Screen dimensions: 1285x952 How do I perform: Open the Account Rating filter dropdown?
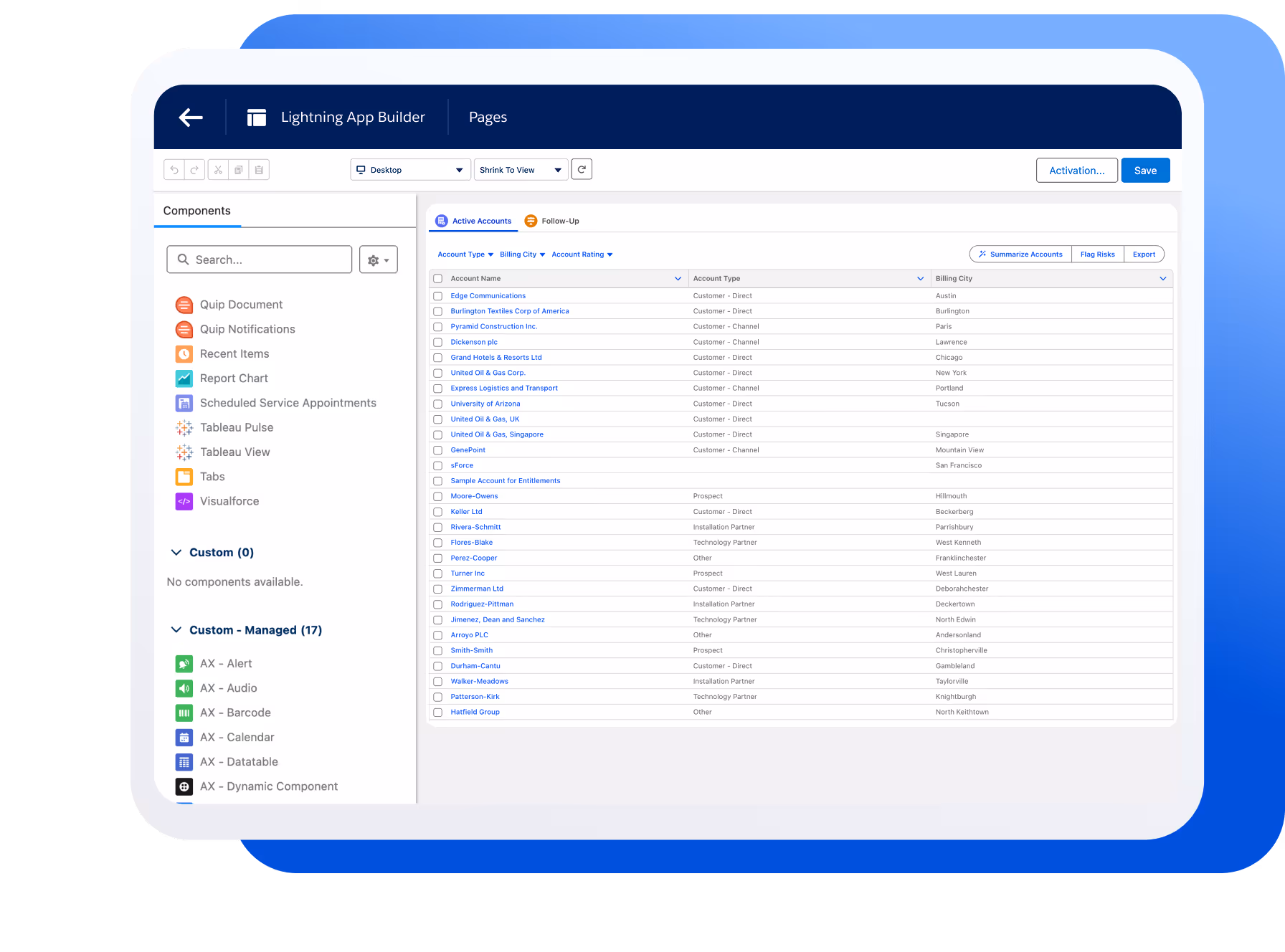(x=582, y=254)
